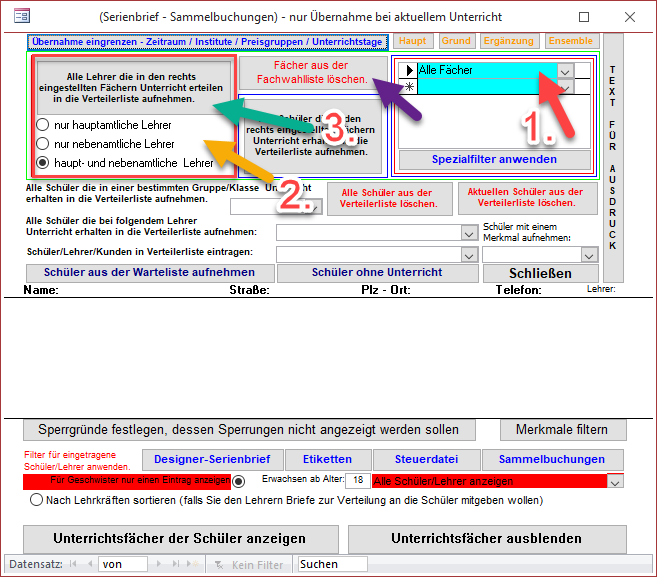Click the 'Erwachsen ab Alter' input field
Viewport: 657px width, 577px height.
(x=356, y=481)
